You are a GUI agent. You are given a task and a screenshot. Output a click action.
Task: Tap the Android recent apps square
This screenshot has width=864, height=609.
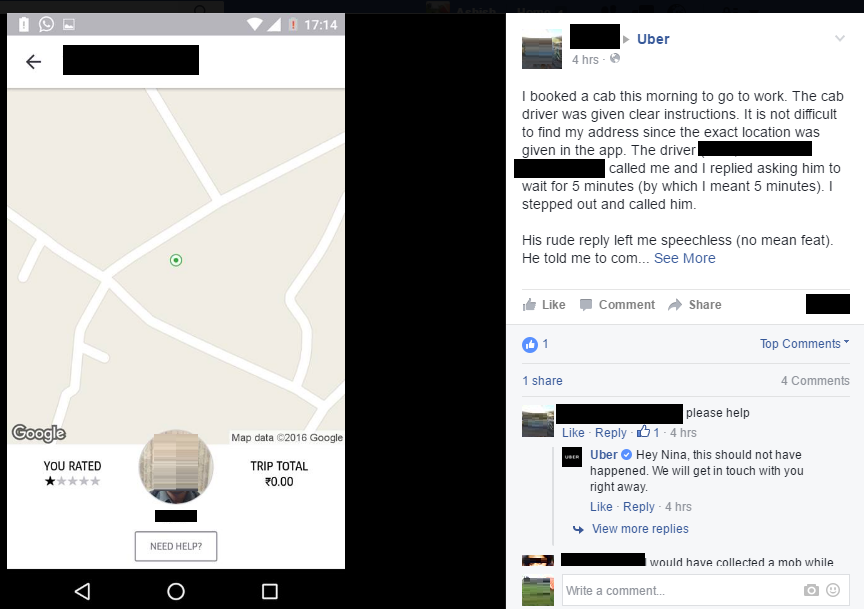click(269, 591)
